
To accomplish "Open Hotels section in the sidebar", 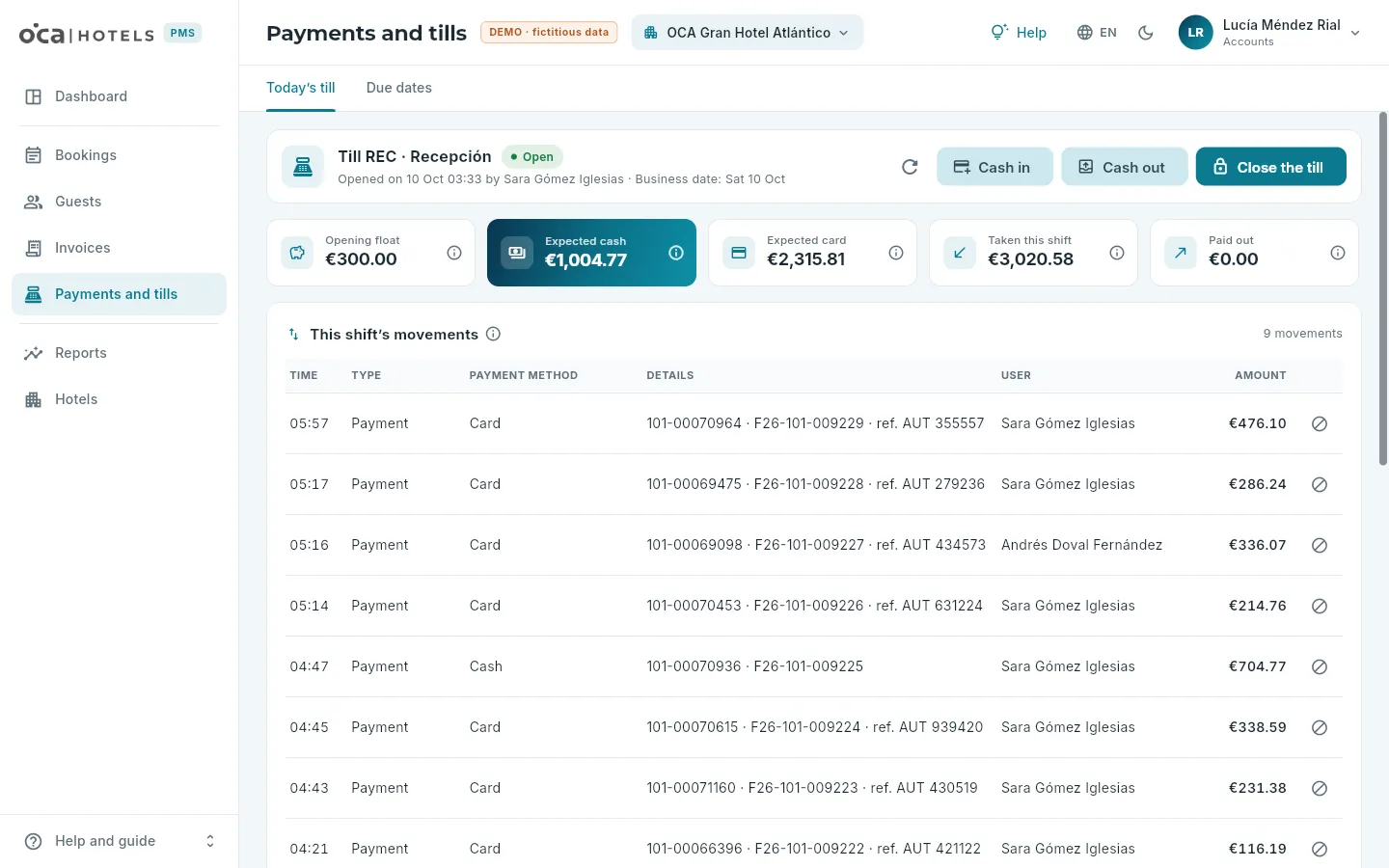I will [120, 399].
